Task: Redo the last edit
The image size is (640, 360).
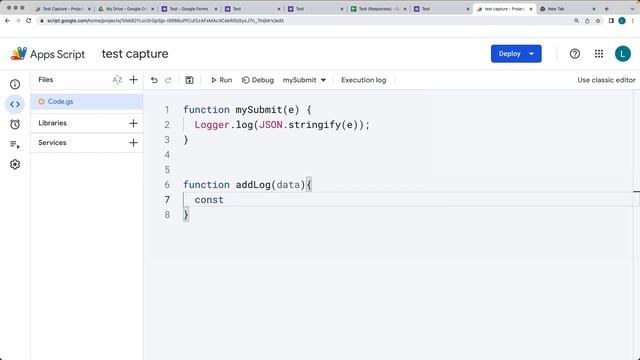Action: pos(168,80)
